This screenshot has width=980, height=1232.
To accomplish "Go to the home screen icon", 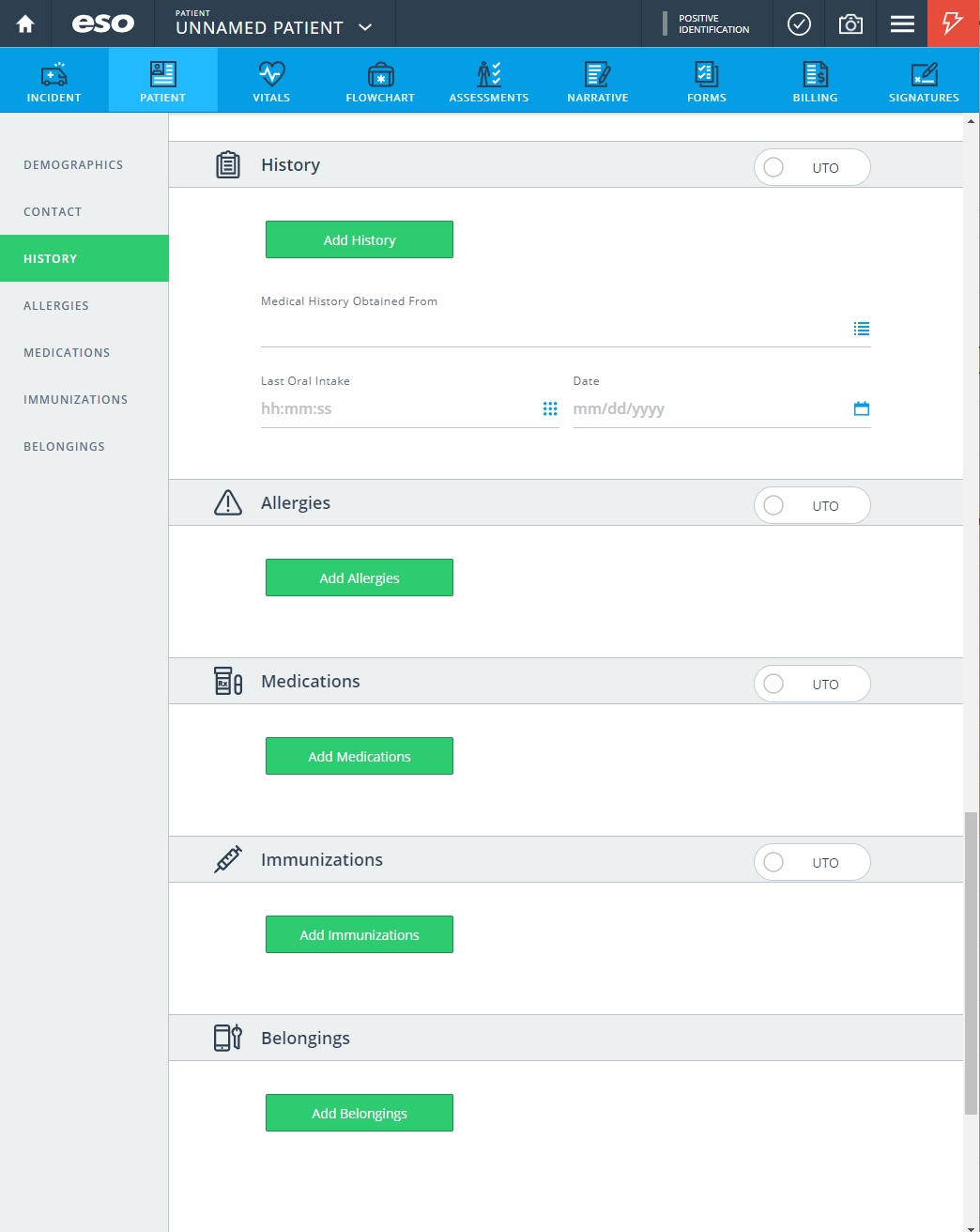I will [x=25, y=23].
